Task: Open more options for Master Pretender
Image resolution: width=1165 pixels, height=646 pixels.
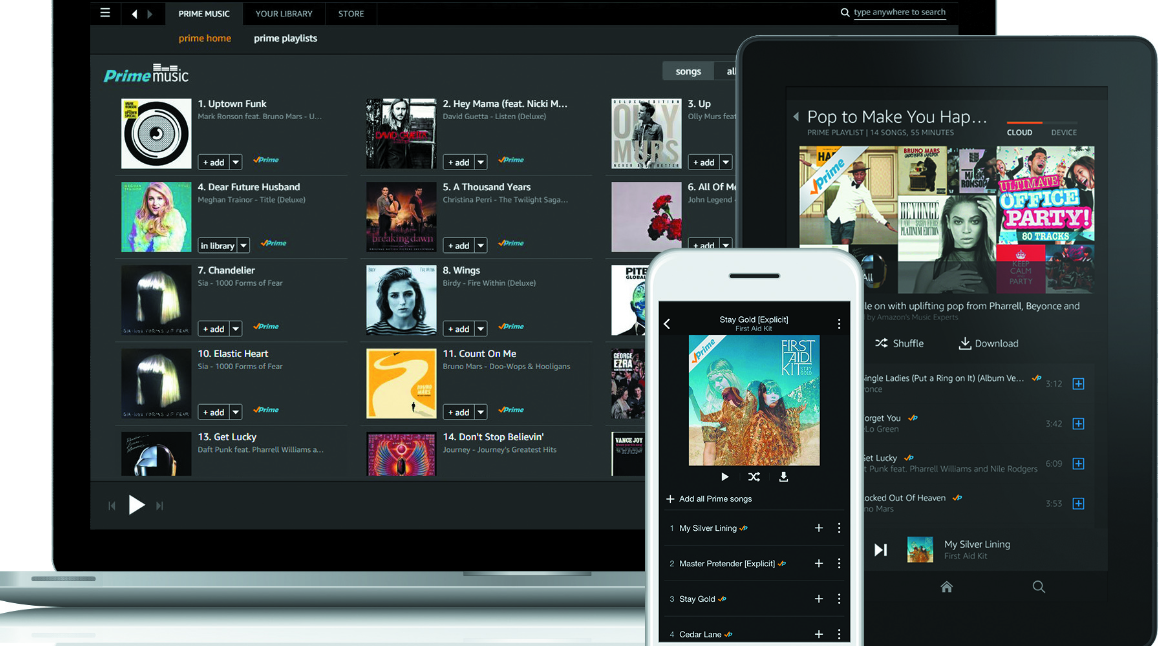Action: coord(839,563)
